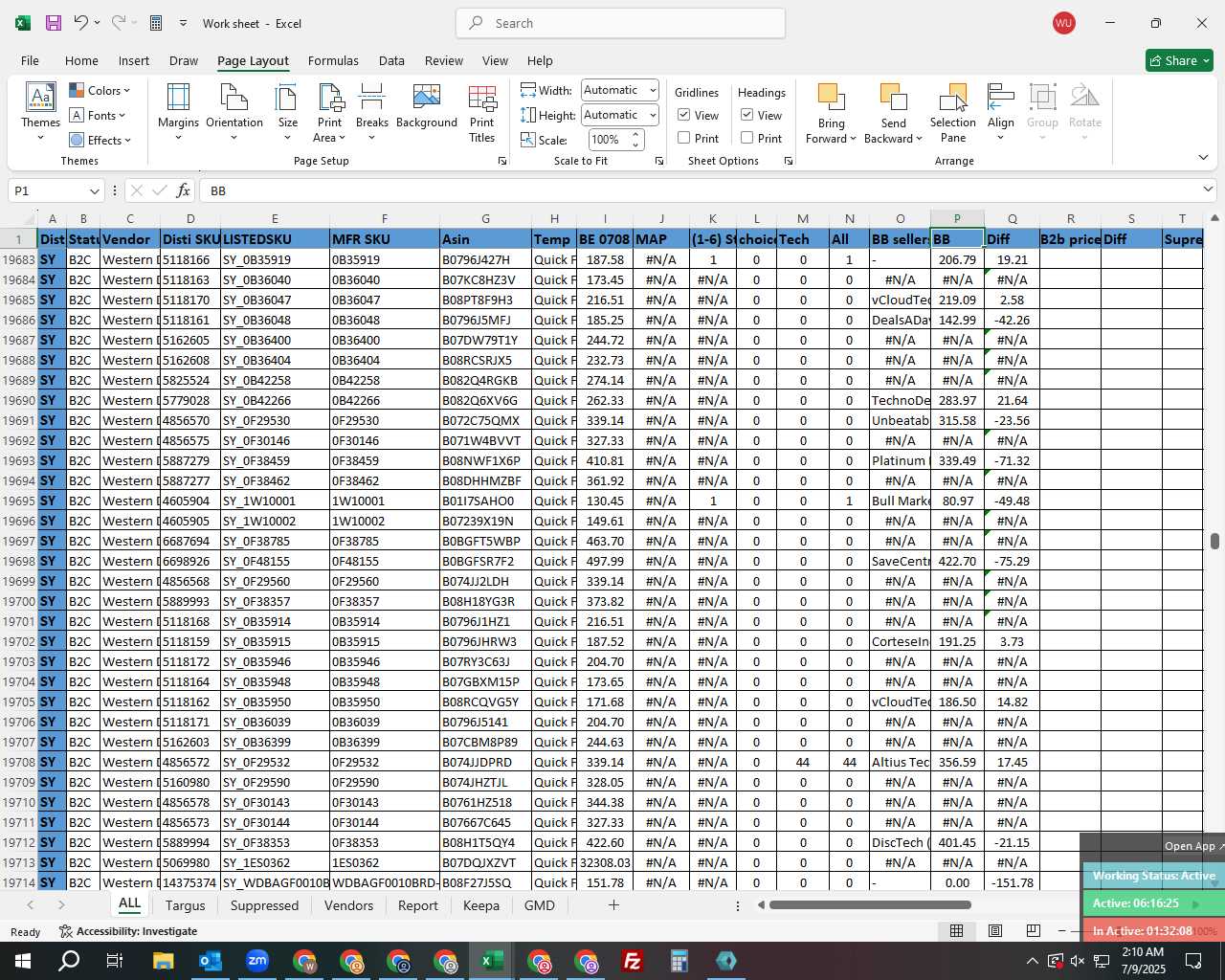Switch to Page Break Preview

click(1033, 931)
